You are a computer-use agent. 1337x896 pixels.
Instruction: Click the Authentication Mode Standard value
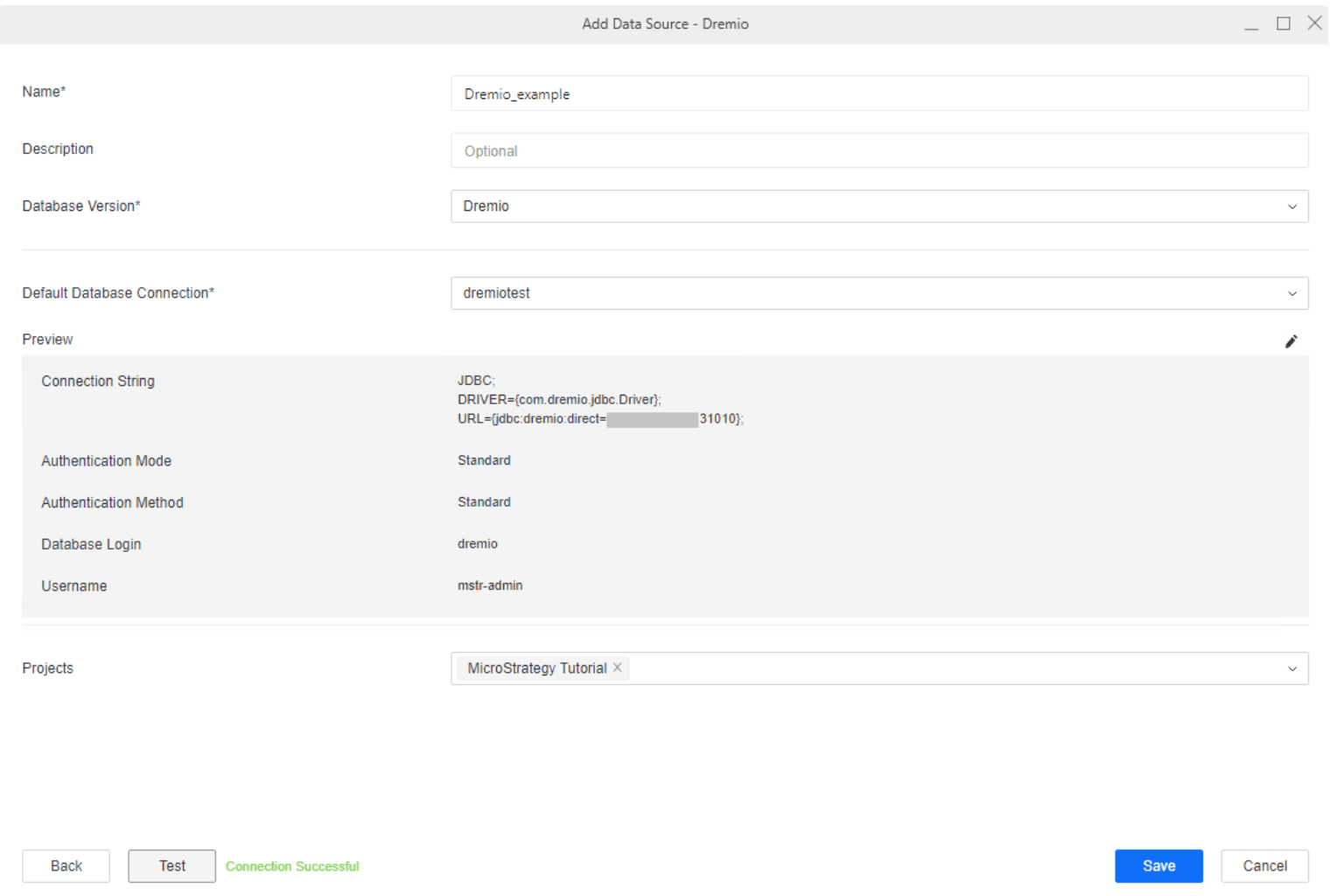click(x=484, y=460)
